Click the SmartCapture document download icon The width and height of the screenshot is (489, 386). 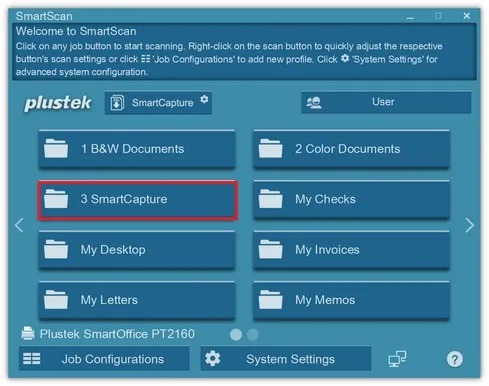[117, 103]
